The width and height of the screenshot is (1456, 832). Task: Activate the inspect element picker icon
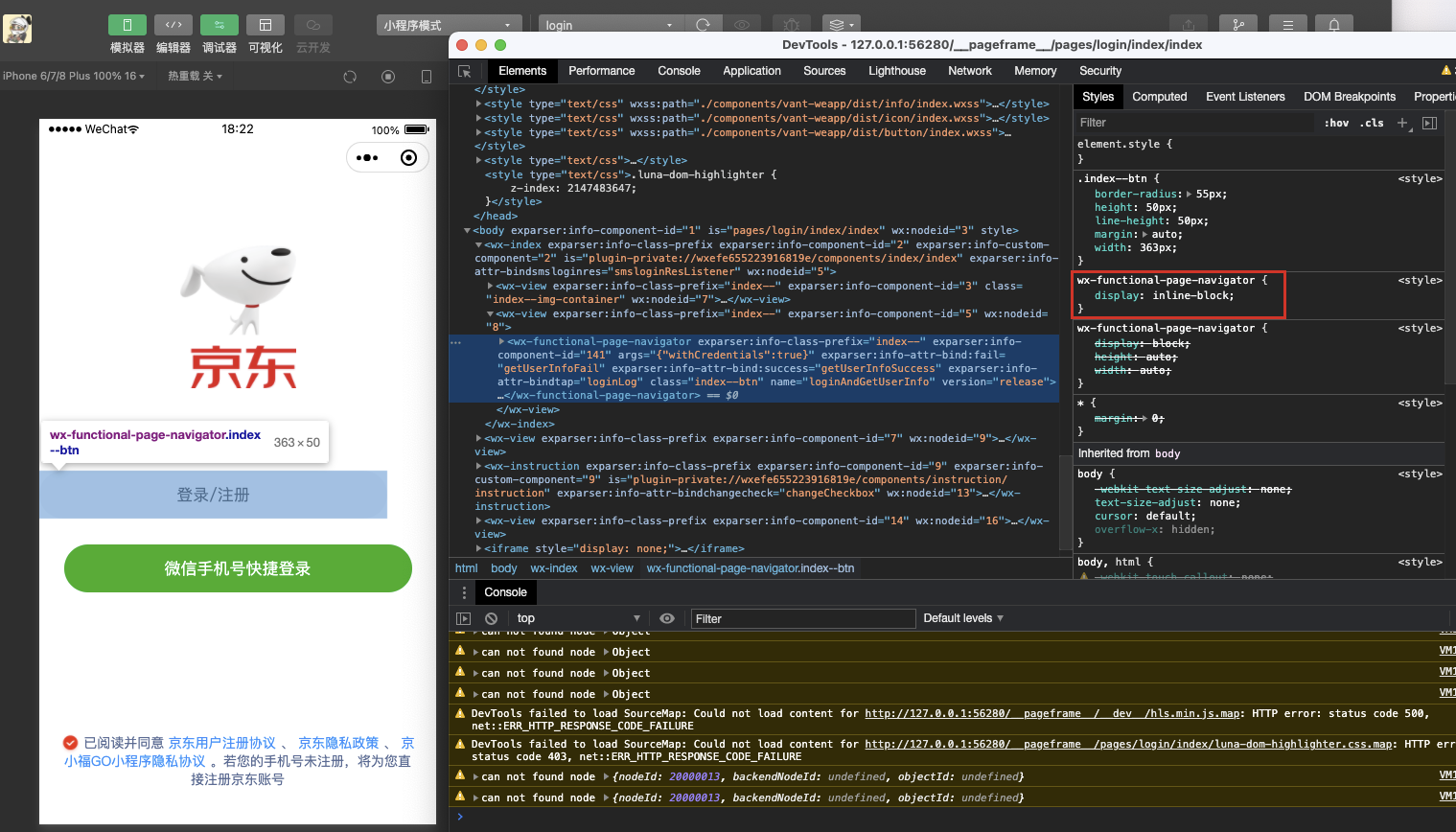point(465,71)
